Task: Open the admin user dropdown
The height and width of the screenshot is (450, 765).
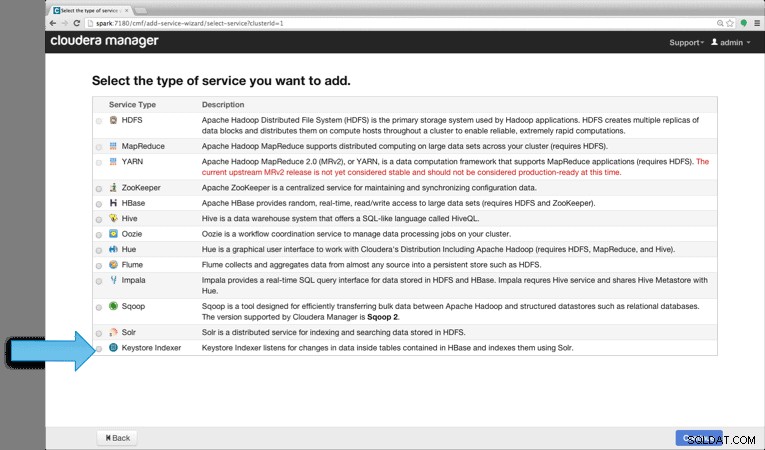Action: point(730,42)
